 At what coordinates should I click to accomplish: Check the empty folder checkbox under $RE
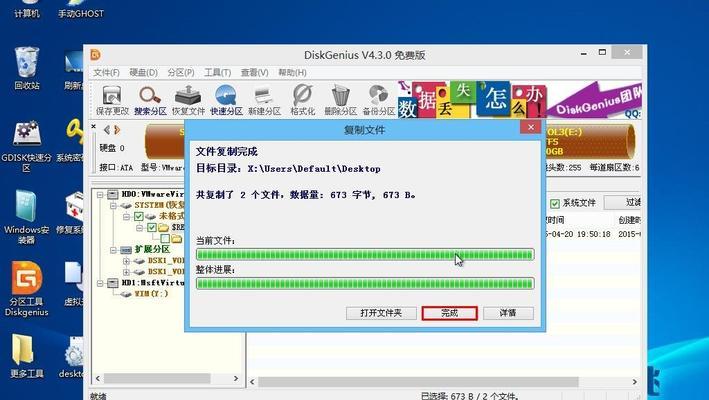pos(165,238)
